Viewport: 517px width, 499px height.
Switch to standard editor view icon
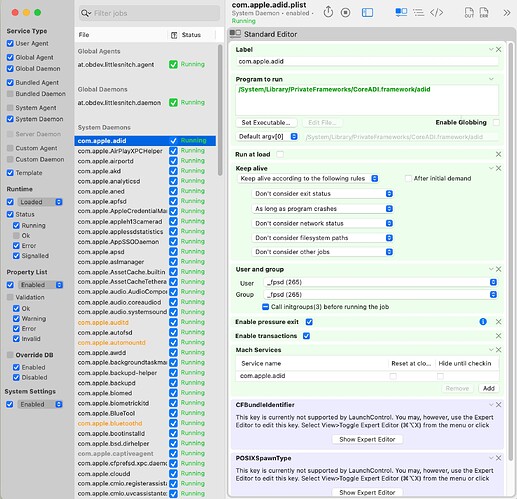[401, 12]
